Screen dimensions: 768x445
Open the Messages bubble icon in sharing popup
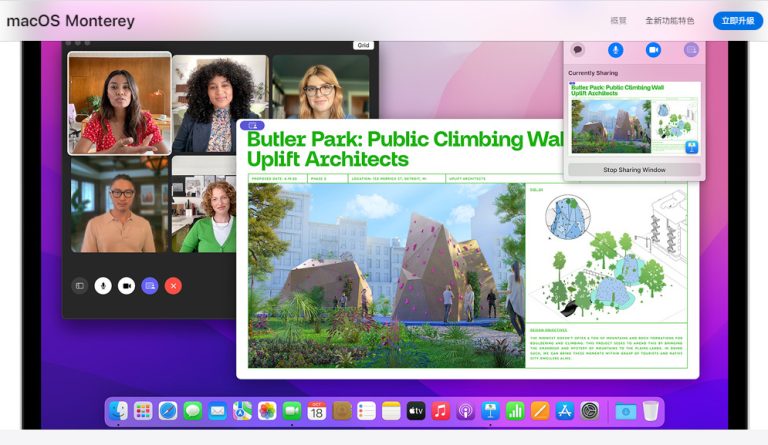(578, 50)
